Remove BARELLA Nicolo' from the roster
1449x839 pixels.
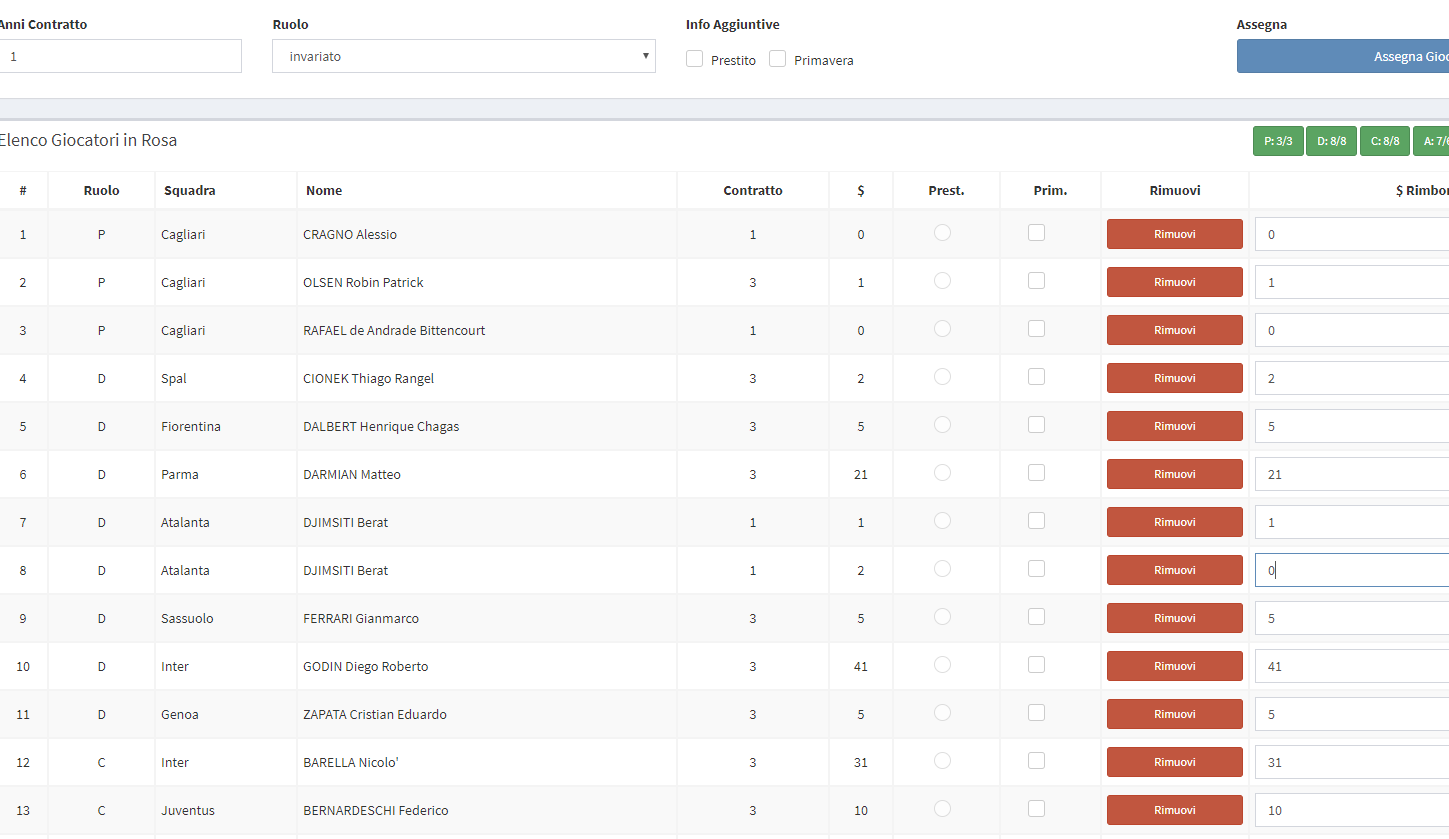click(x=1174, y=762)
